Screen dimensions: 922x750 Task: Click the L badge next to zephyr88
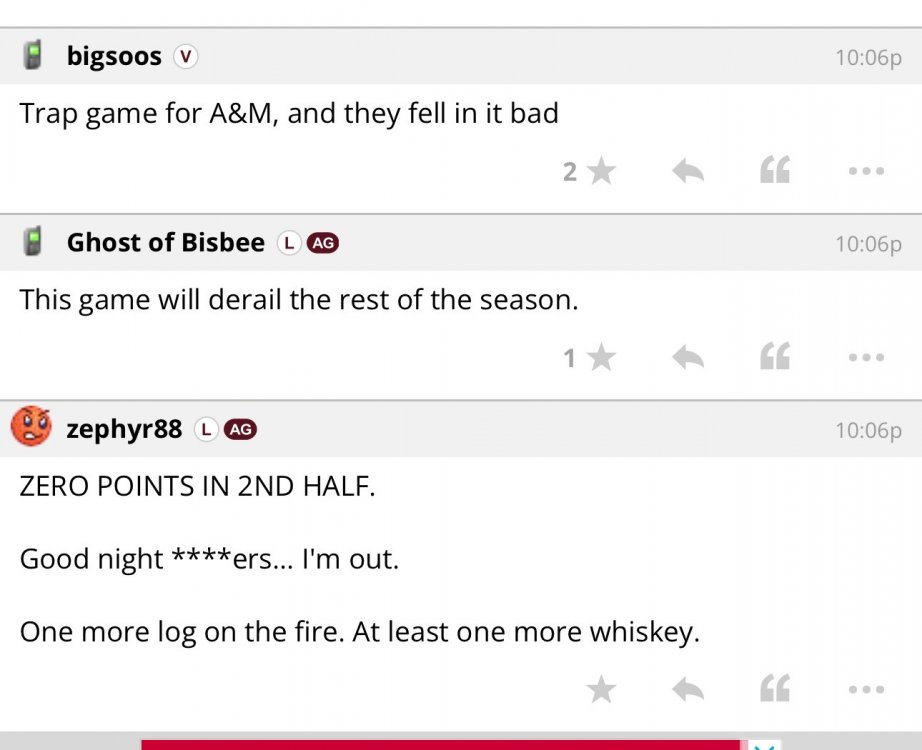click(x=205, y=430)
